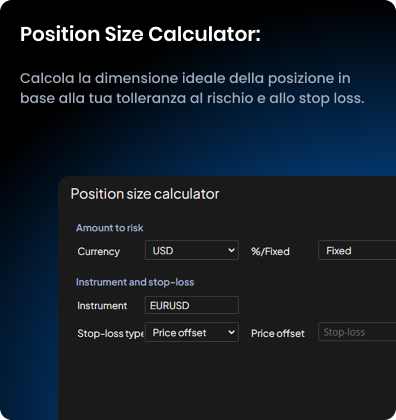Click the Stop-loss type label

[110, 333]
